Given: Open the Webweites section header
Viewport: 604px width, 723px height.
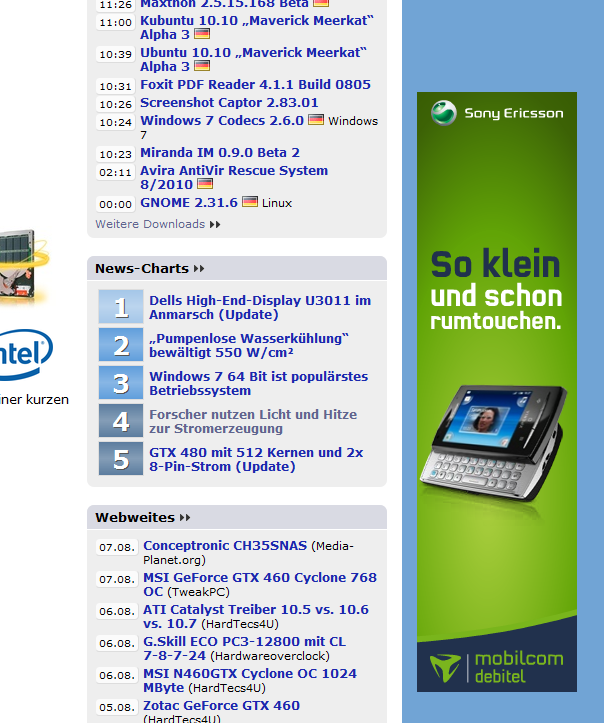Looking at the screenshot, I should coord(135,517).
